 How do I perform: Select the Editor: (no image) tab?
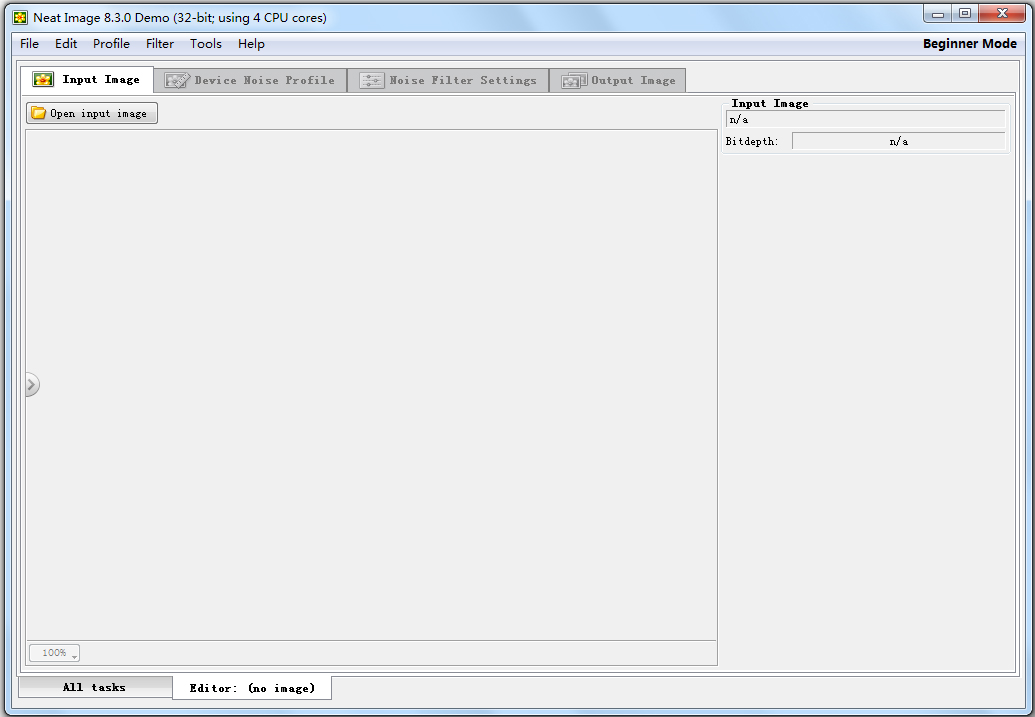[x=252, y=688]
